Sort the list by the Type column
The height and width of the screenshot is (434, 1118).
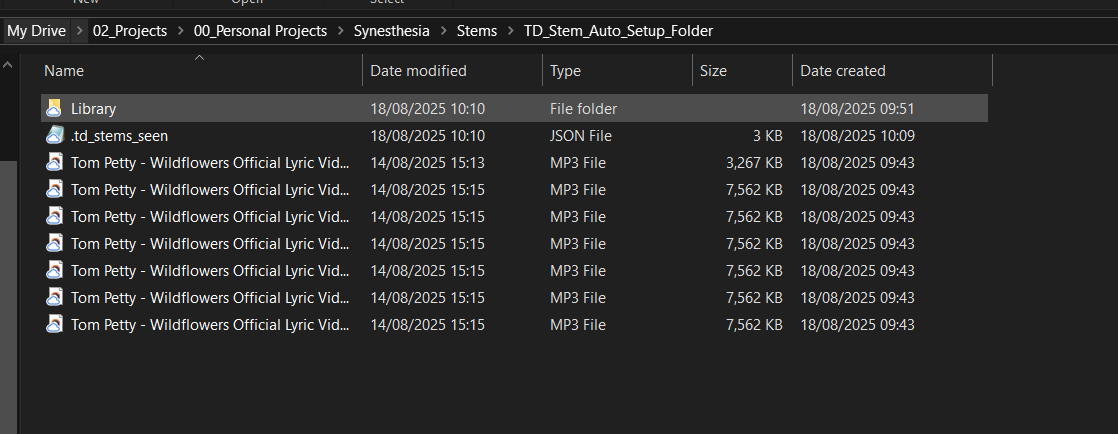pyautogui.click(x=565, y=71)
